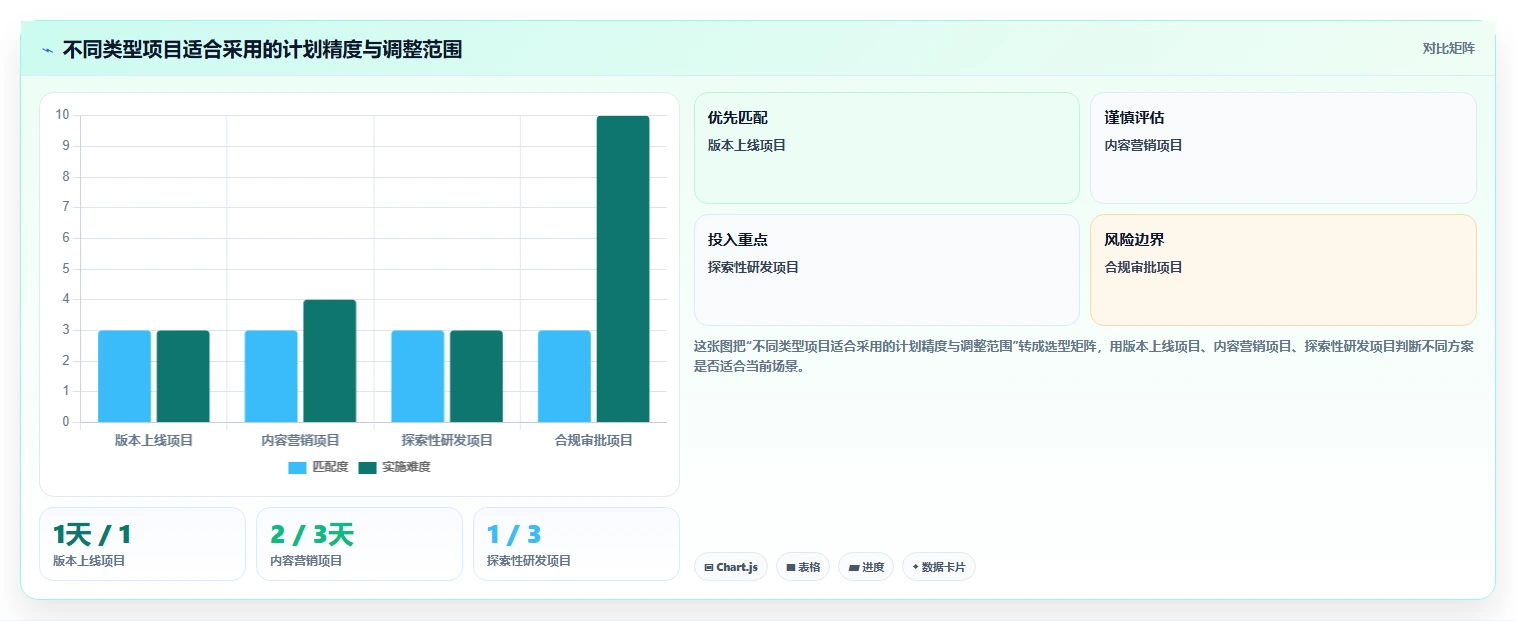The width and height of the screenshot is (1516, 621).
Task: Click the 合规审批项目 匹配度 blue bar
Action: tap(564, 376)
